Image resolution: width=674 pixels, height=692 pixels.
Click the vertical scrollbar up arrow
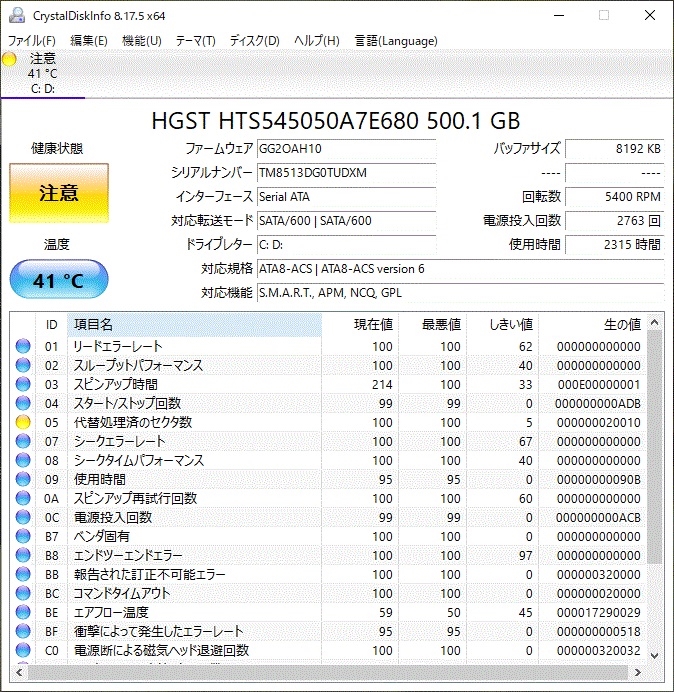[655, 323]
